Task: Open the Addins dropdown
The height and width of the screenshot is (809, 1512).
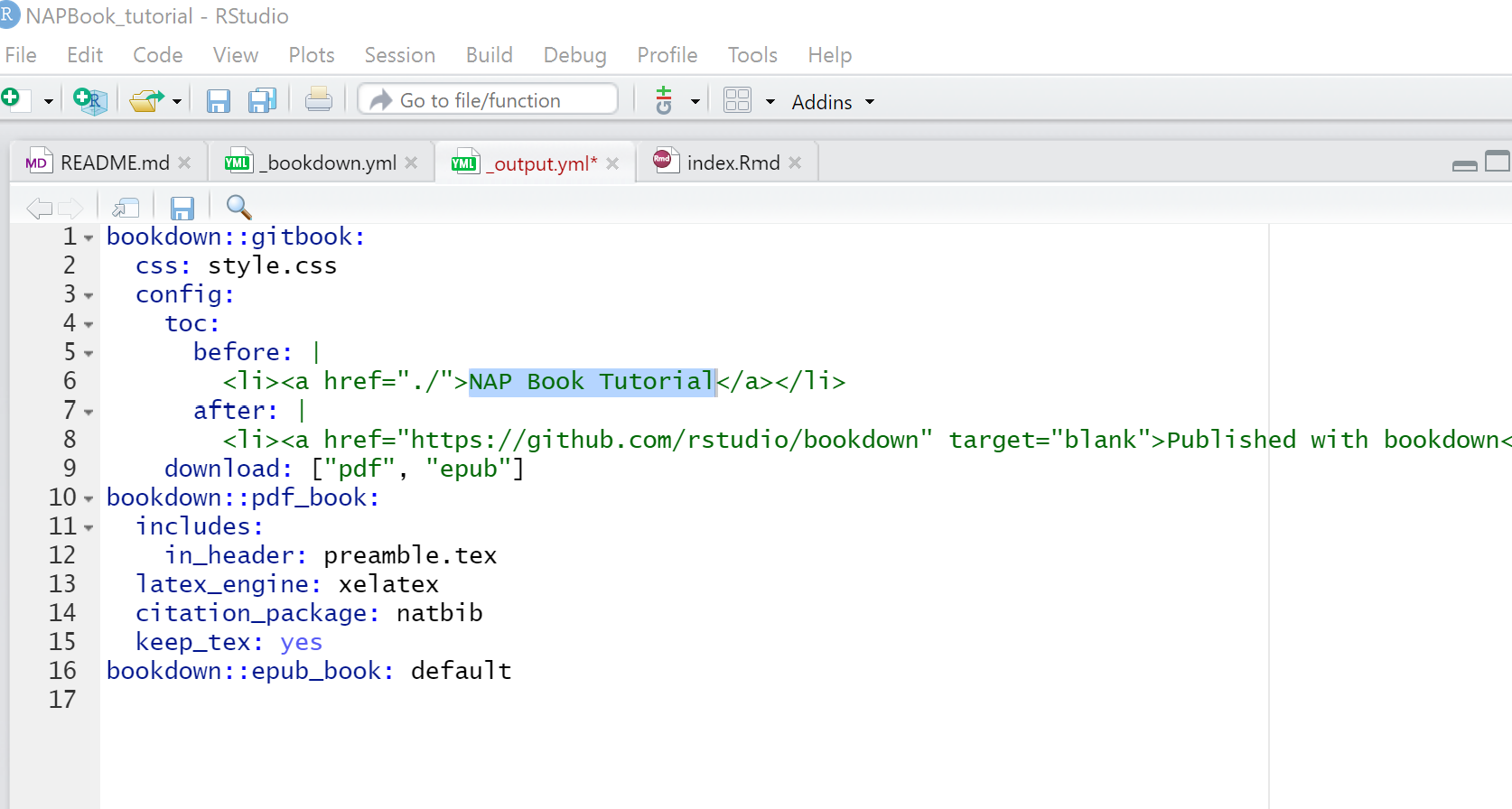Action: coord(832,102)
